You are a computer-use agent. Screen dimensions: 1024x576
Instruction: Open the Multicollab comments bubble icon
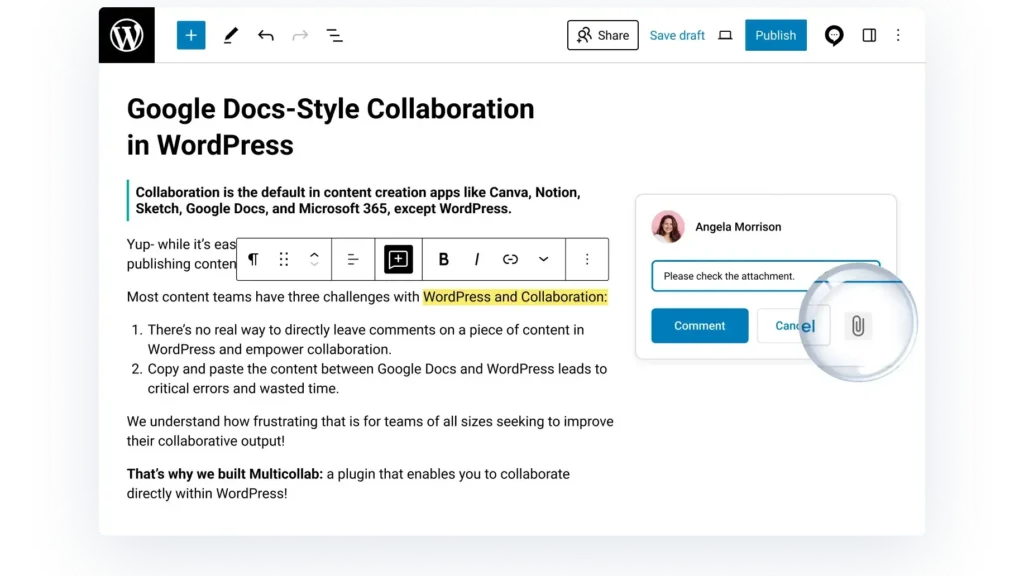click(x=833, y=35)
